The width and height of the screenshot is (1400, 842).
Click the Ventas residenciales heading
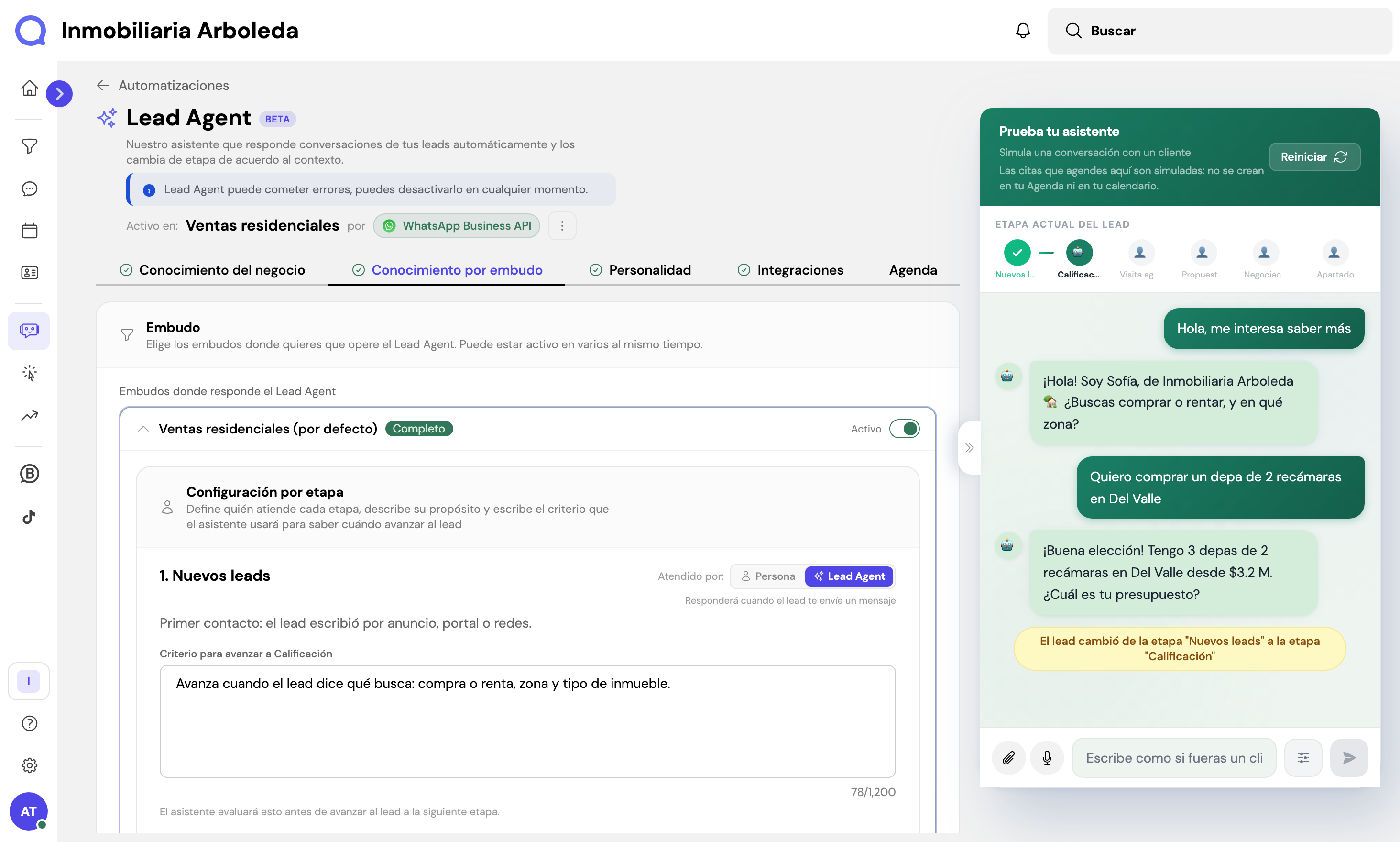(x=262, y=226)
